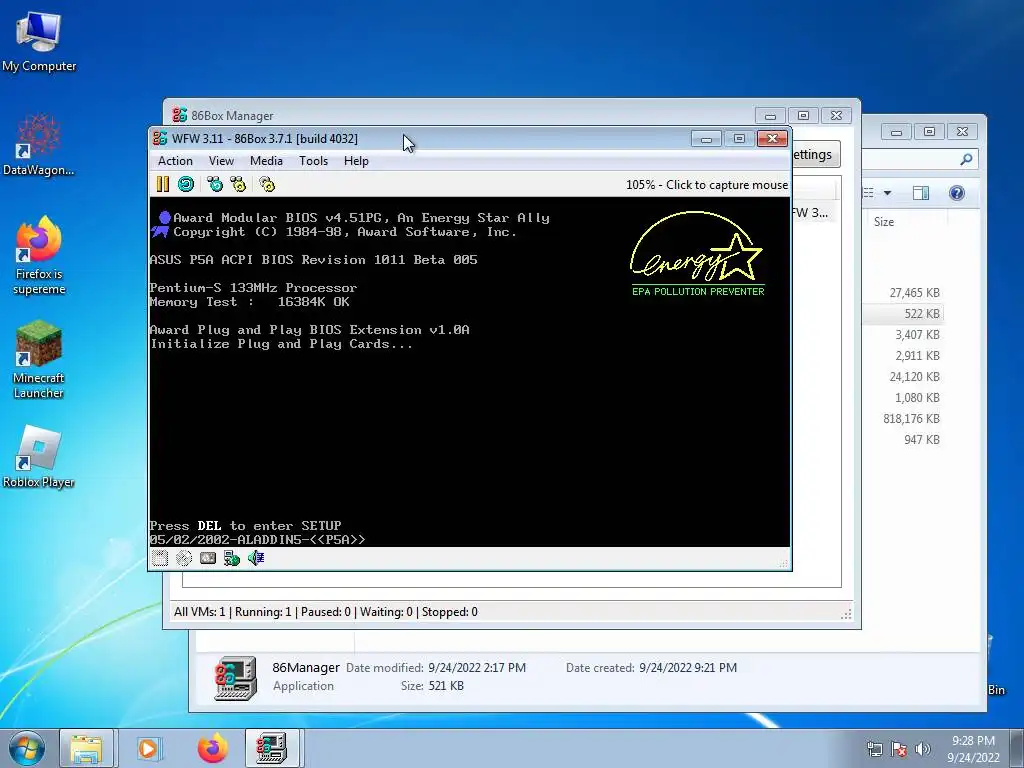This screenshot has height=768, width=1024.
Task: Select the file row sized 27,465 KB
Action: coord(914,293)
